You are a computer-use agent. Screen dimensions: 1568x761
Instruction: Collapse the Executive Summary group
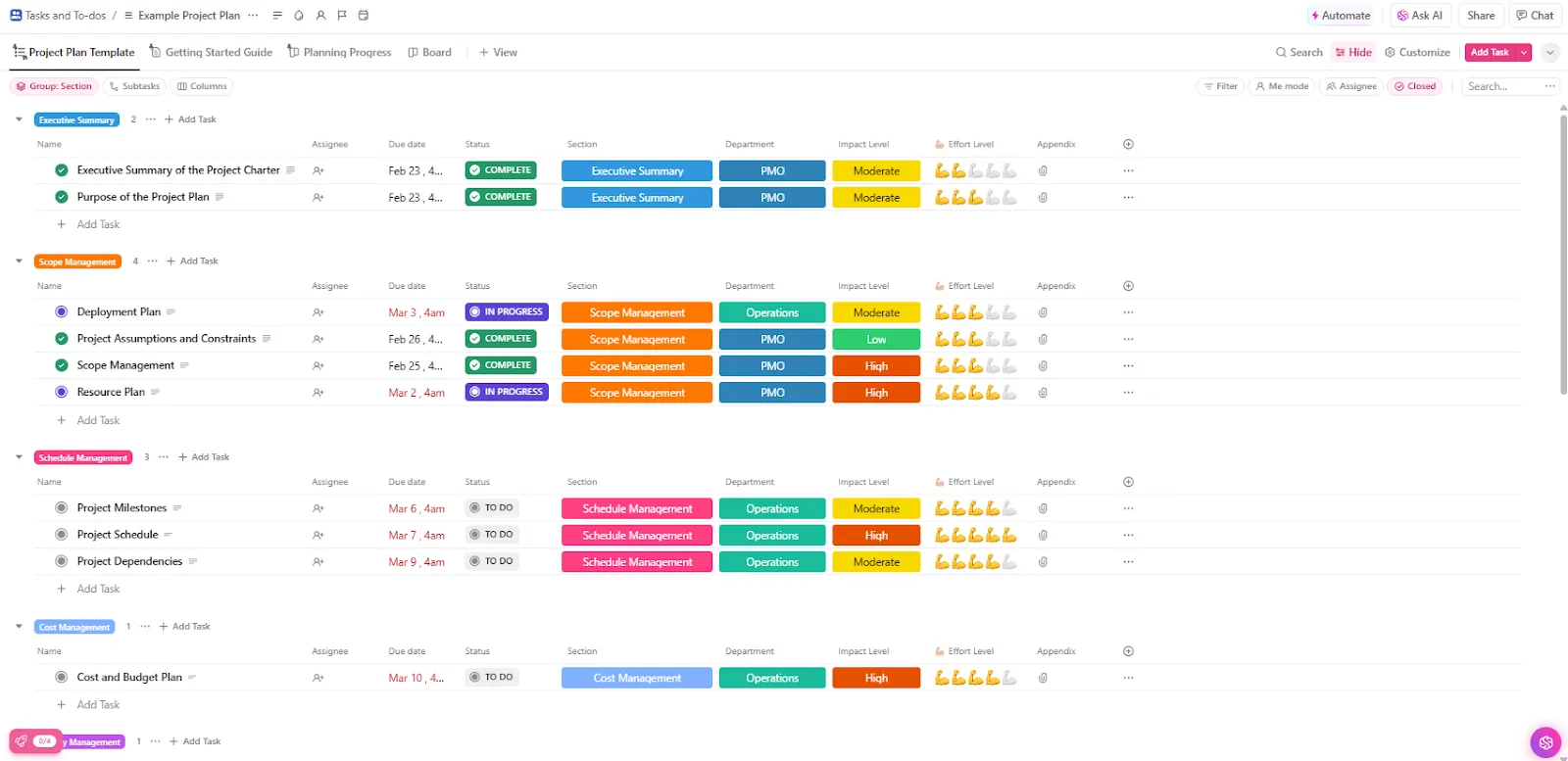19,119
